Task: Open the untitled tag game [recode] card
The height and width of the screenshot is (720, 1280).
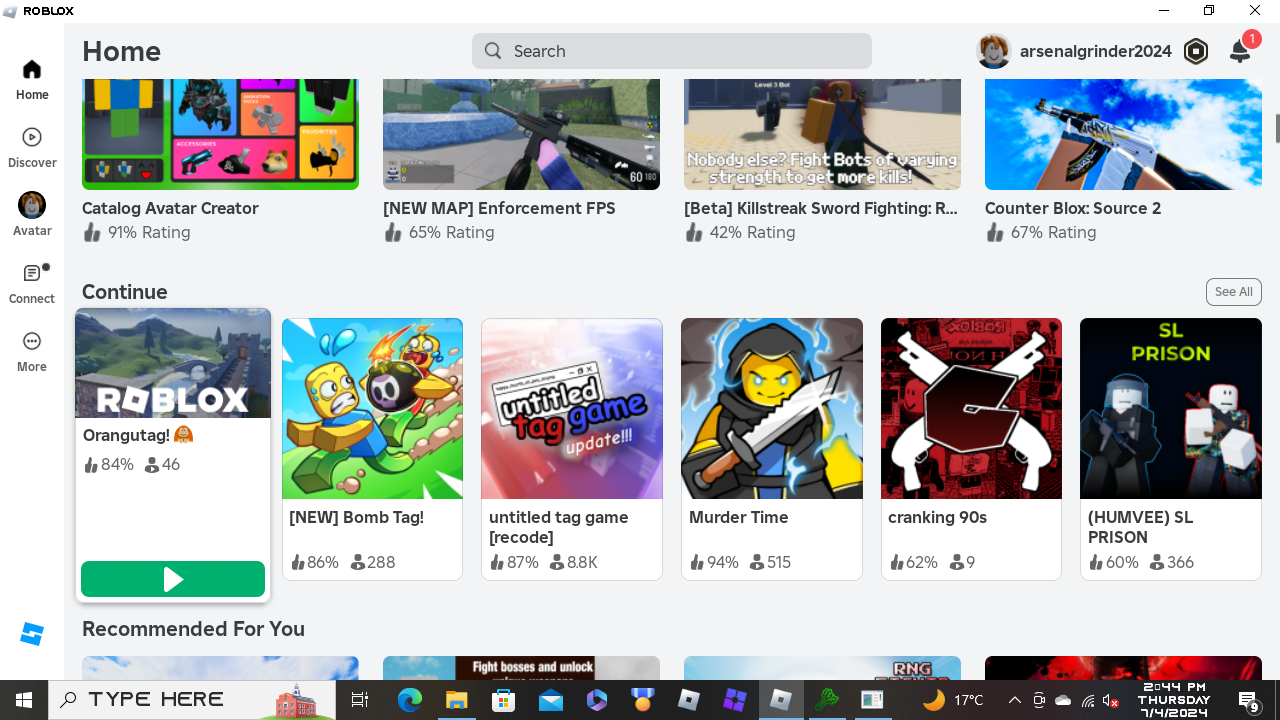Action: click(x=572, y=449)
